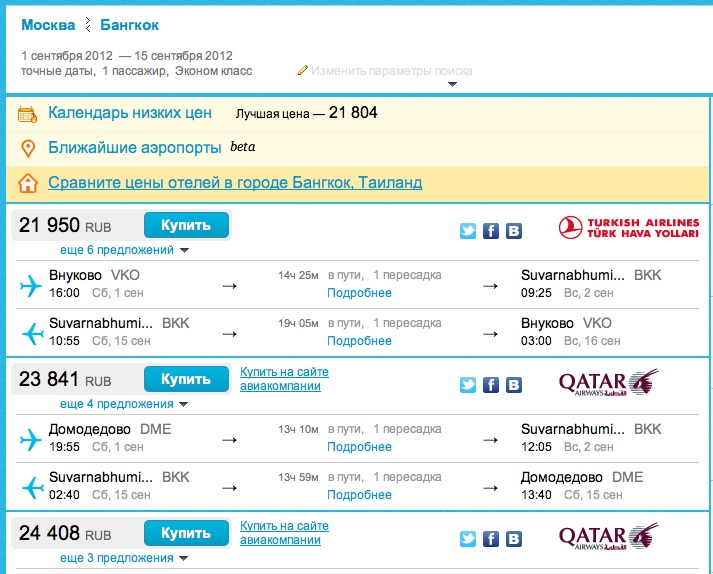Click the date range '1 сентября 2012 — 15 сентября 2012'
The image size is (713, 574).
(x=127, y=56)
